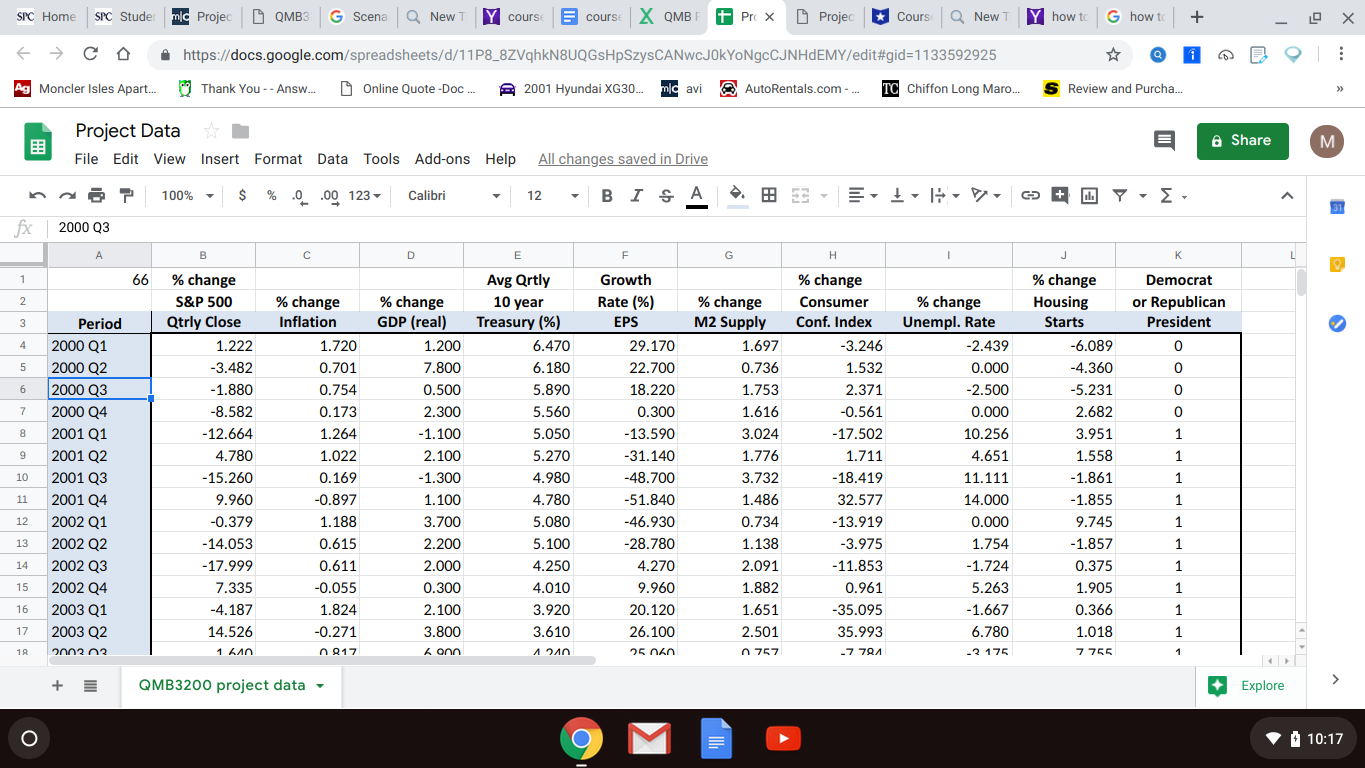Open text wrapping dropdown
The image size is (1365, 768).
coord(944,196)
